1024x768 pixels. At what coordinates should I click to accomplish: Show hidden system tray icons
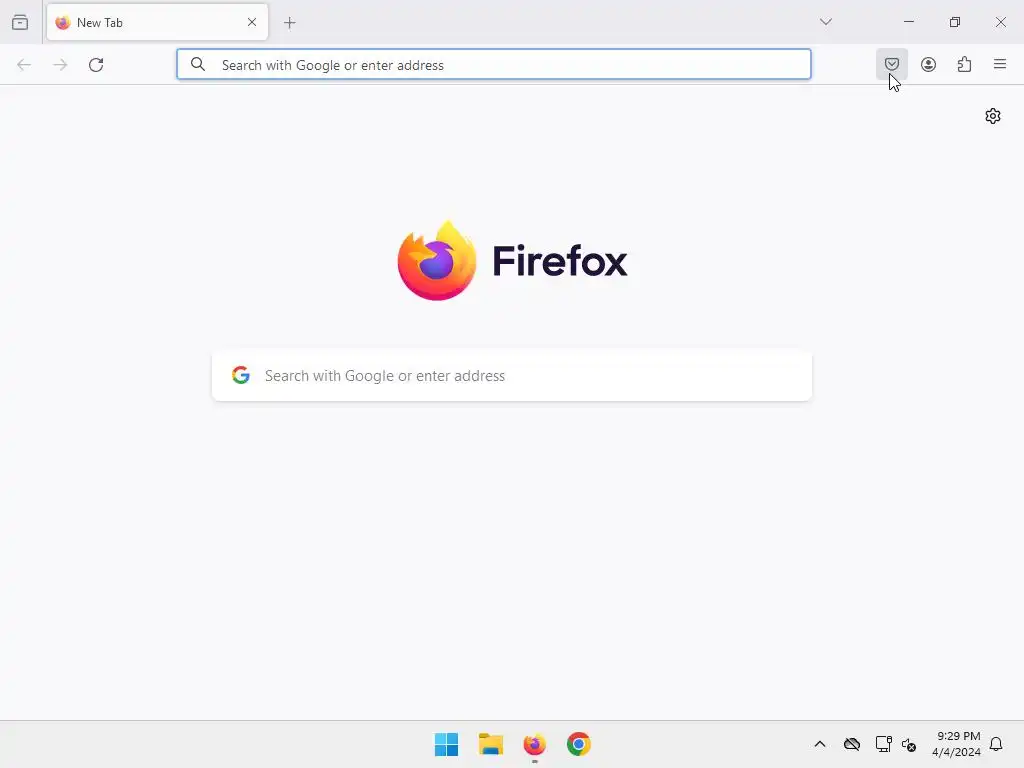(820, 744)
